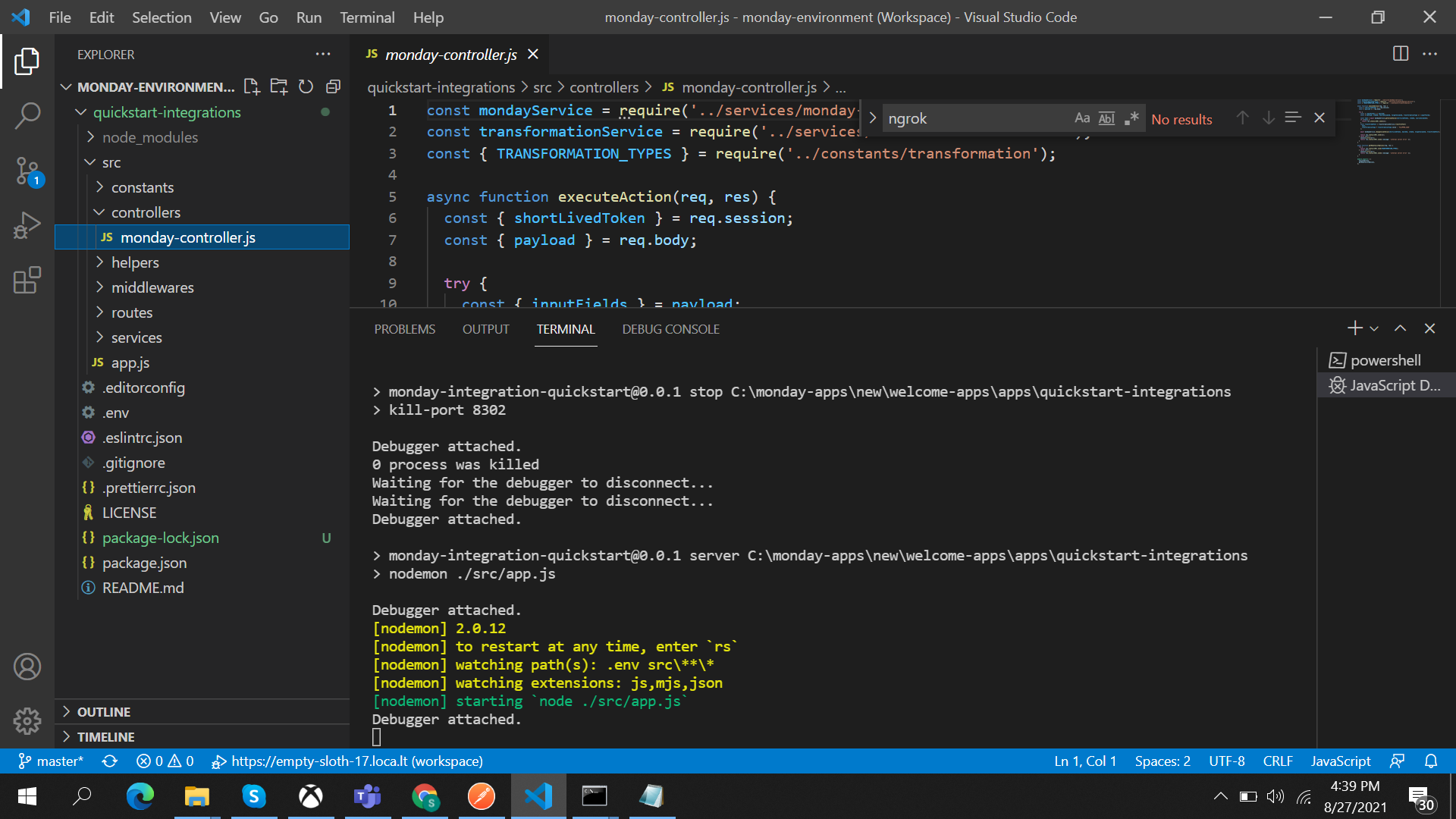Image resolution: width=1456 pixels, height=819 pixels.
Task: Go to previous find match
Action: (1242, 118)
